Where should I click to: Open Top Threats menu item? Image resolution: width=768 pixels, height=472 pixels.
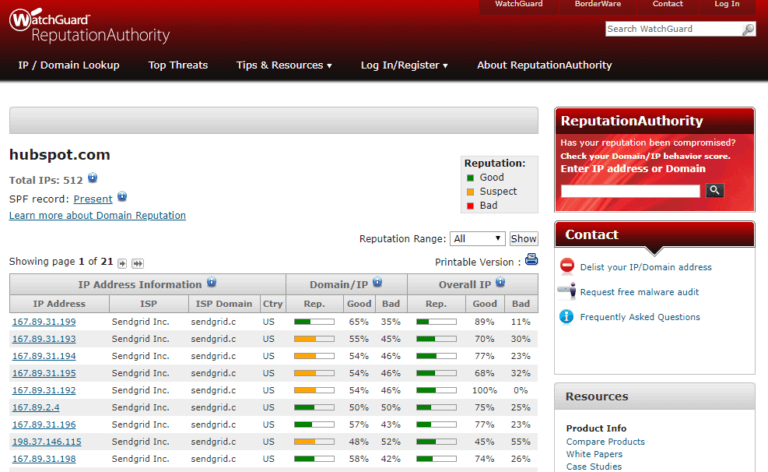[x=178, y=65]
